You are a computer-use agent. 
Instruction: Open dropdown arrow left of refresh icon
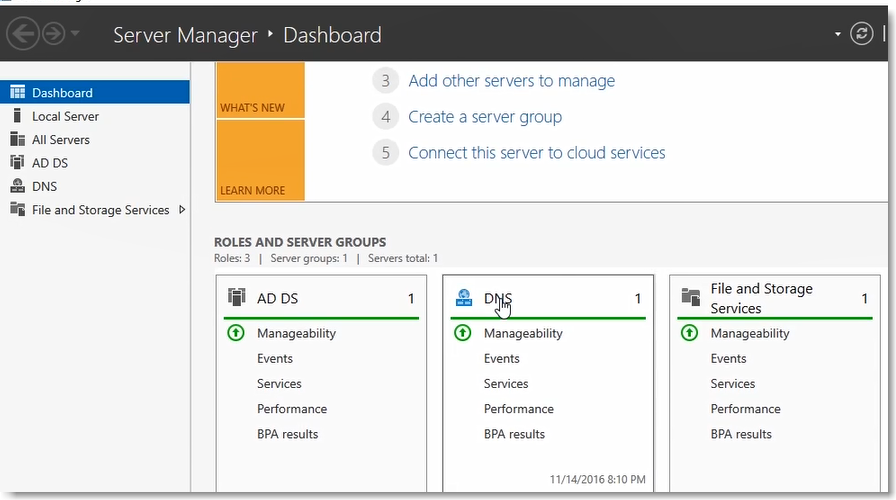[x=838, y=35]
